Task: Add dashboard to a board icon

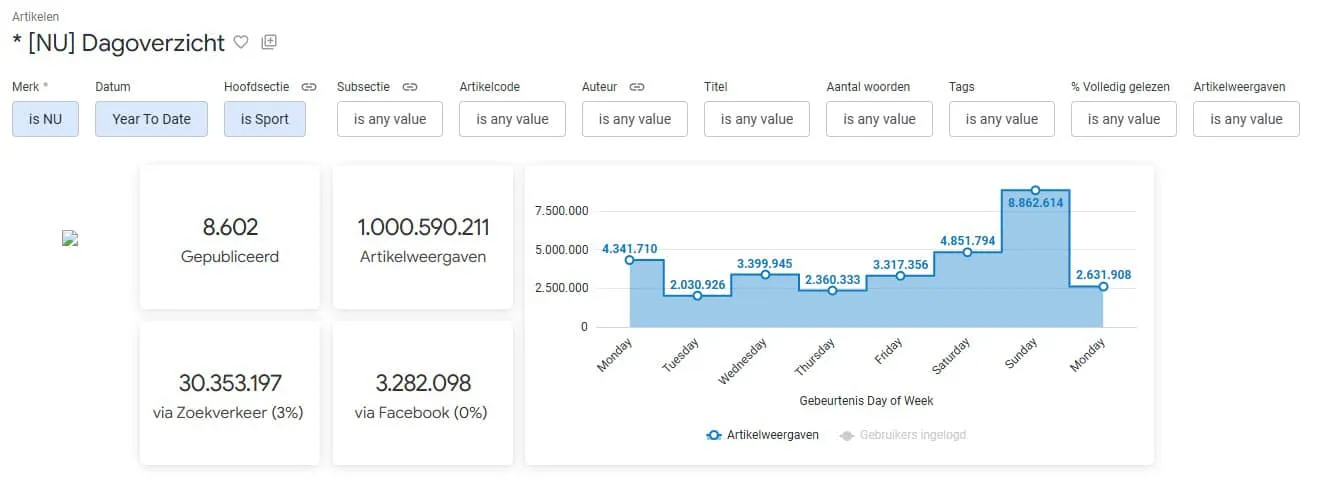Action: [x=268, y=42]
